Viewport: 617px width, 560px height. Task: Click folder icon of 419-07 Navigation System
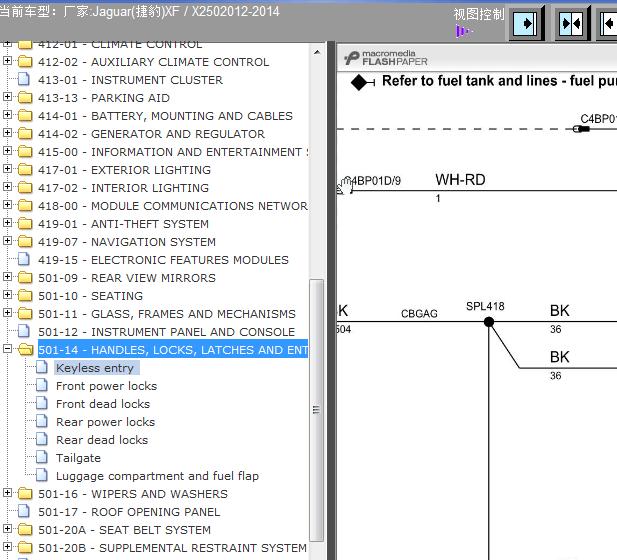pyautogui.click(x=26, y=242)
